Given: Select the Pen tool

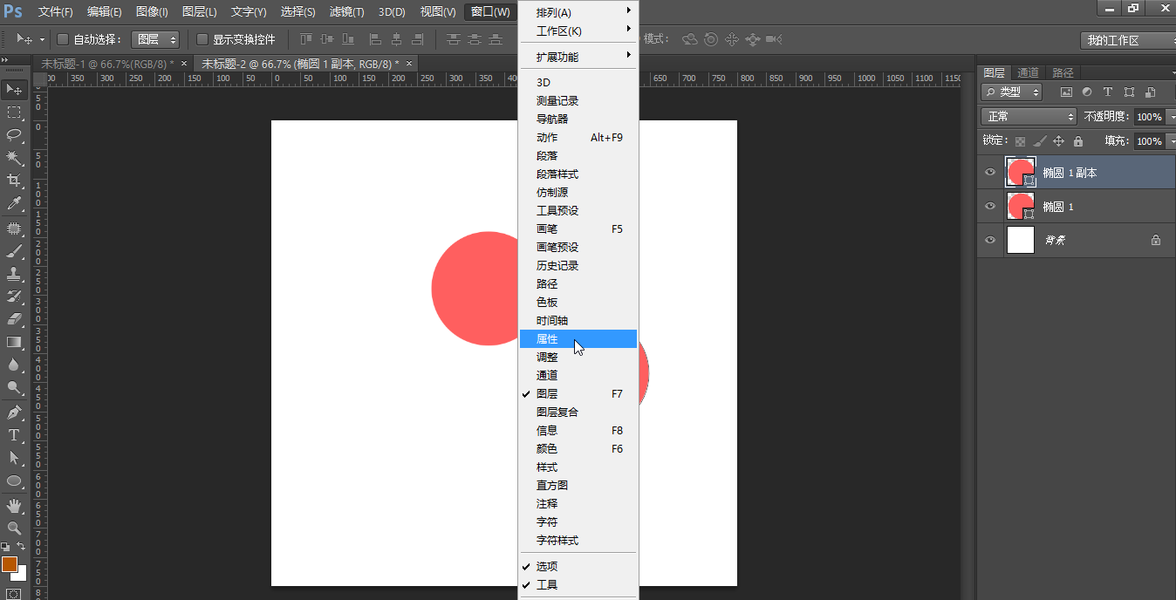Looking at the screenshot, I should 14,412.
